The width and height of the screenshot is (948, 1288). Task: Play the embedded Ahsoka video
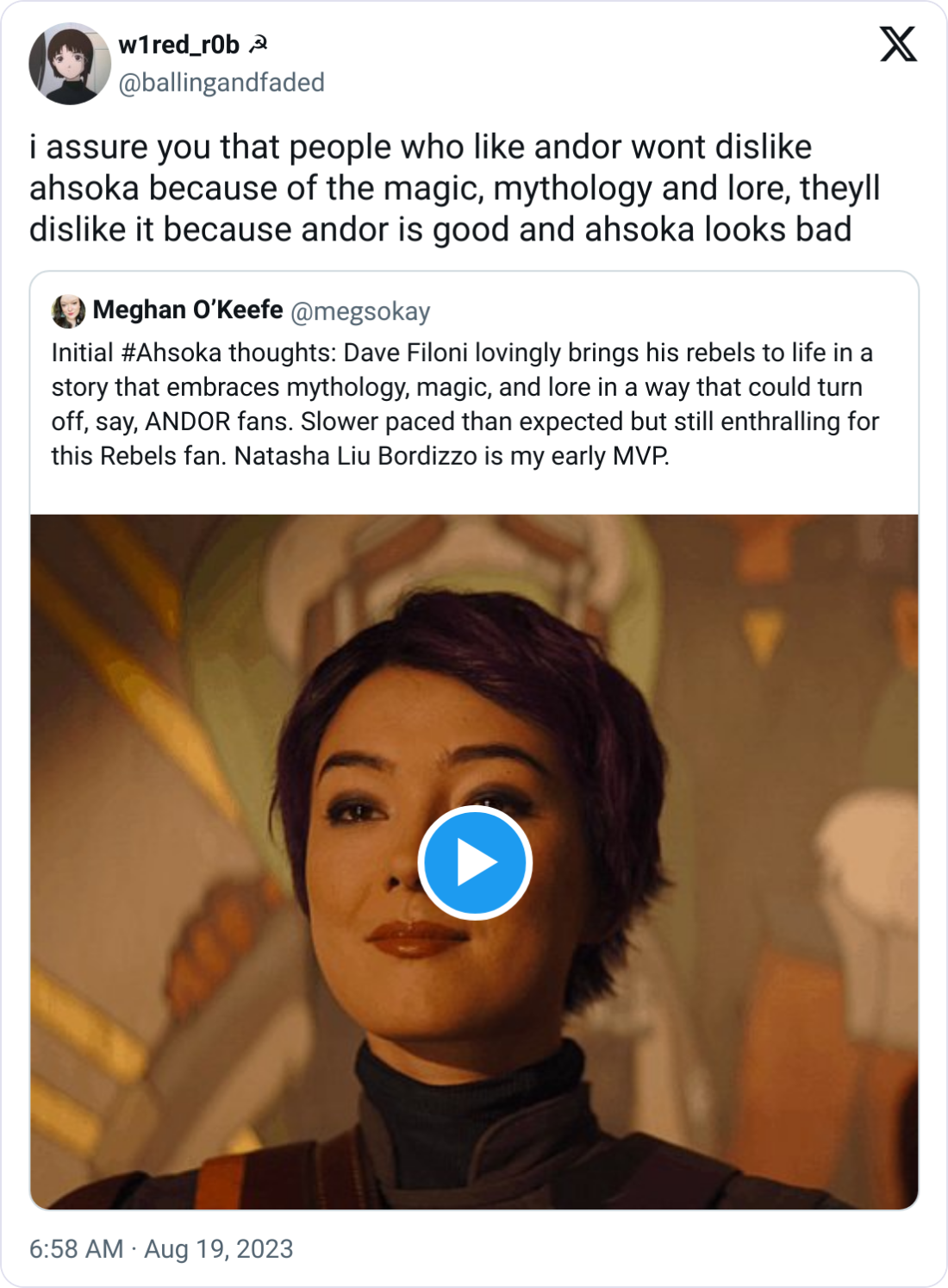[474, 862]
